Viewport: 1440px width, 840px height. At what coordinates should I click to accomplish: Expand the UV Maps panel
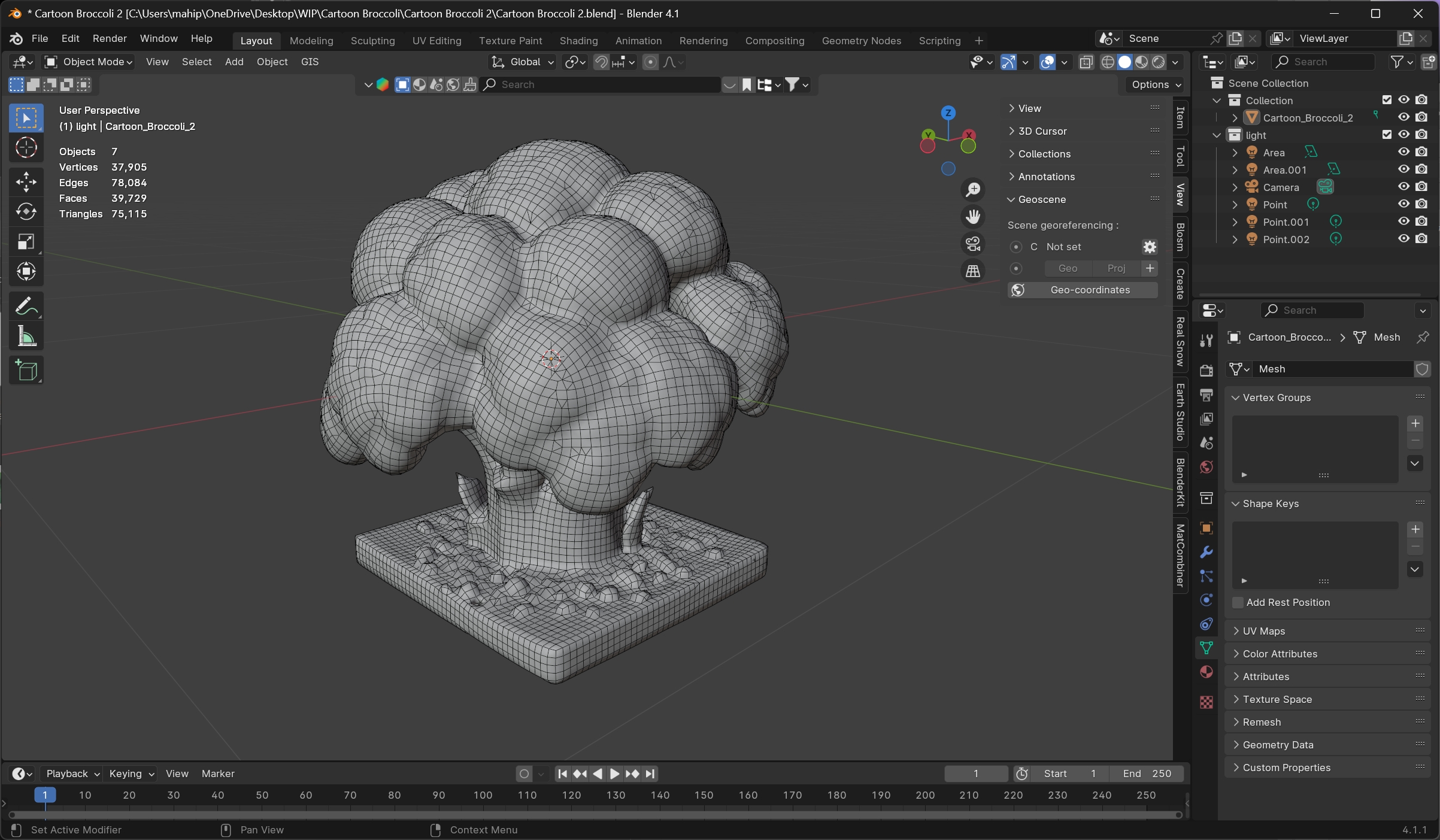[x=1263, y=631]
